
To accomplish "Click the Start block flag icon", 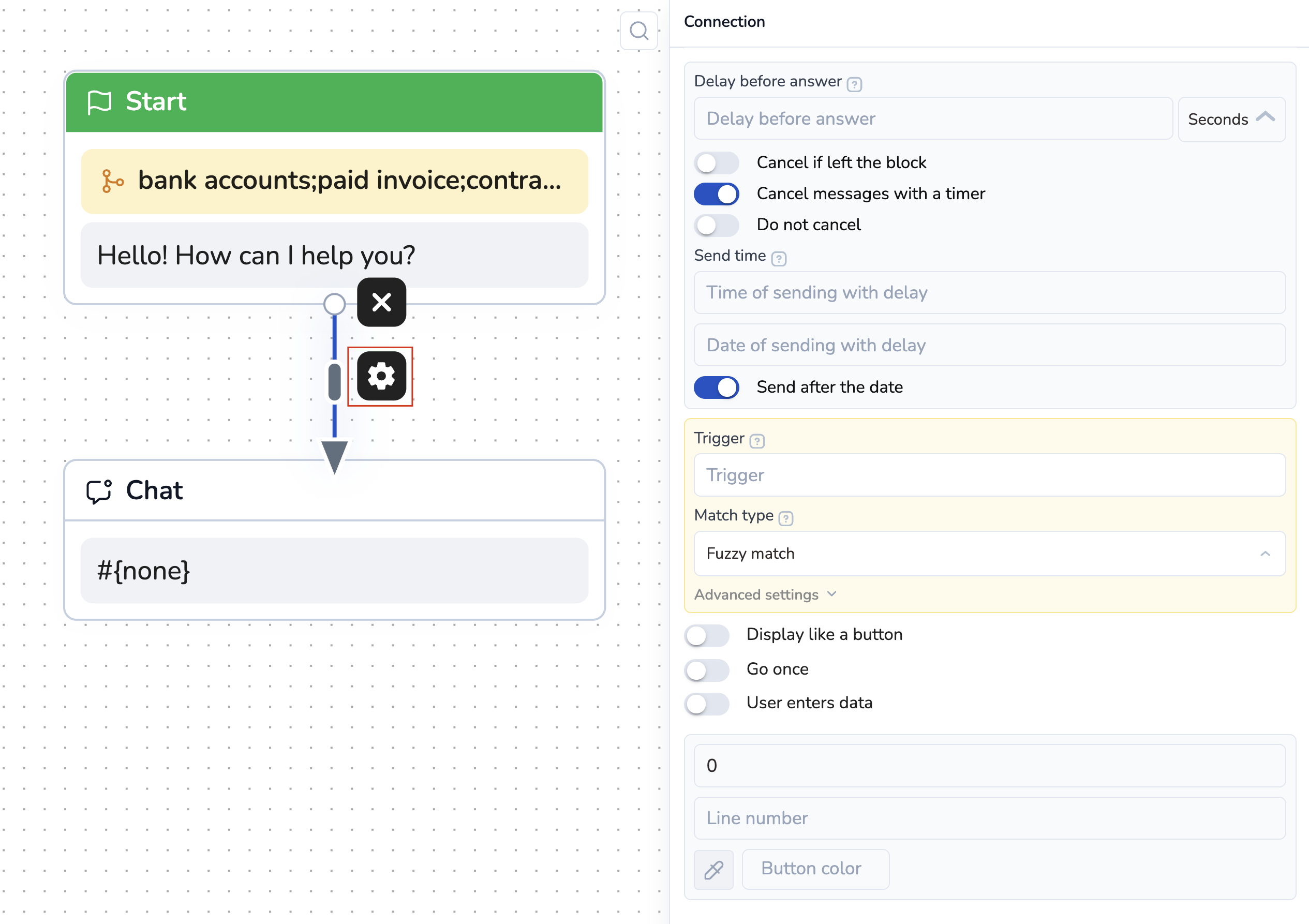I will point(99,102).
